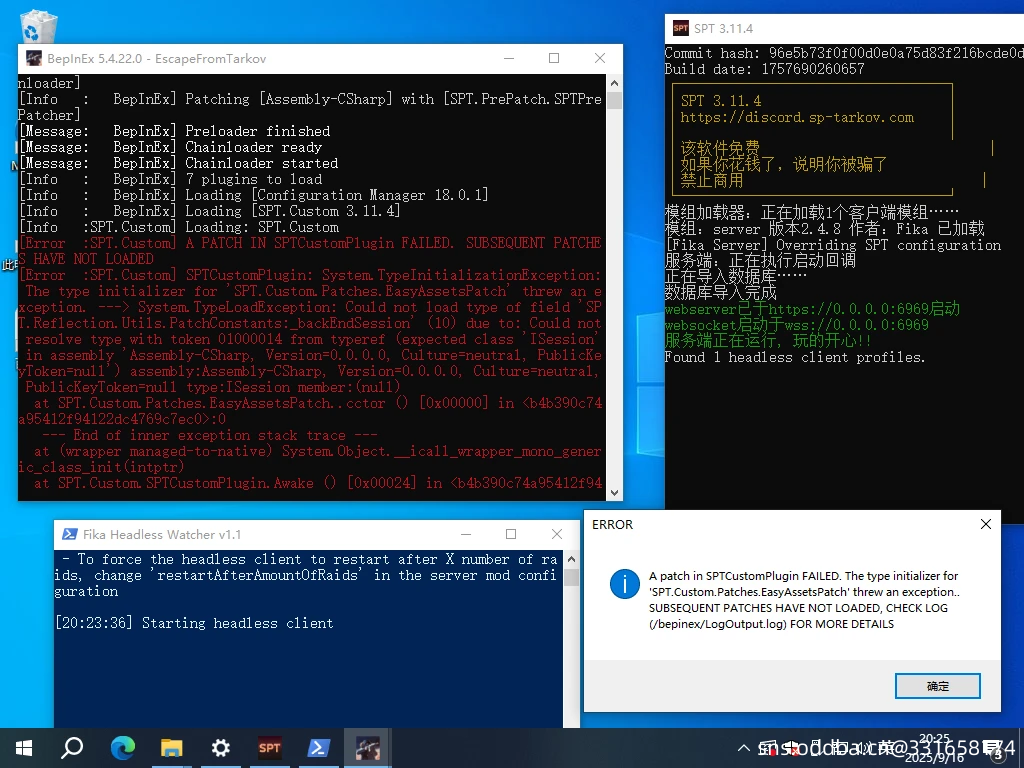The width and height of the screenshot is (1024, 768).
Task: Click "Loading [SPT.Custom 3.11.4]" line
Action: 209,211
